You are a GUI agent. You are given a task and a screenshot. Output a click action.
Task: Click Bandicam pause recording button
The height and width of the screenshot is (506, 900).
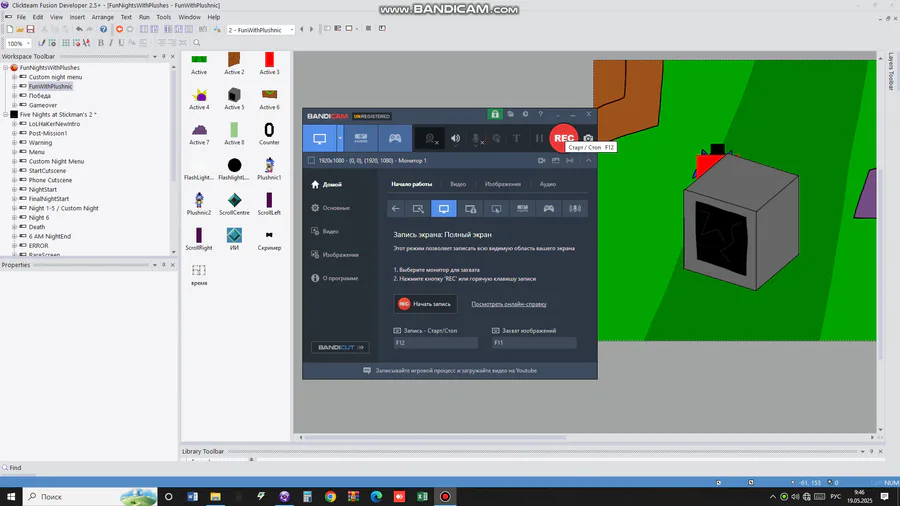click(x=539, y=138)
